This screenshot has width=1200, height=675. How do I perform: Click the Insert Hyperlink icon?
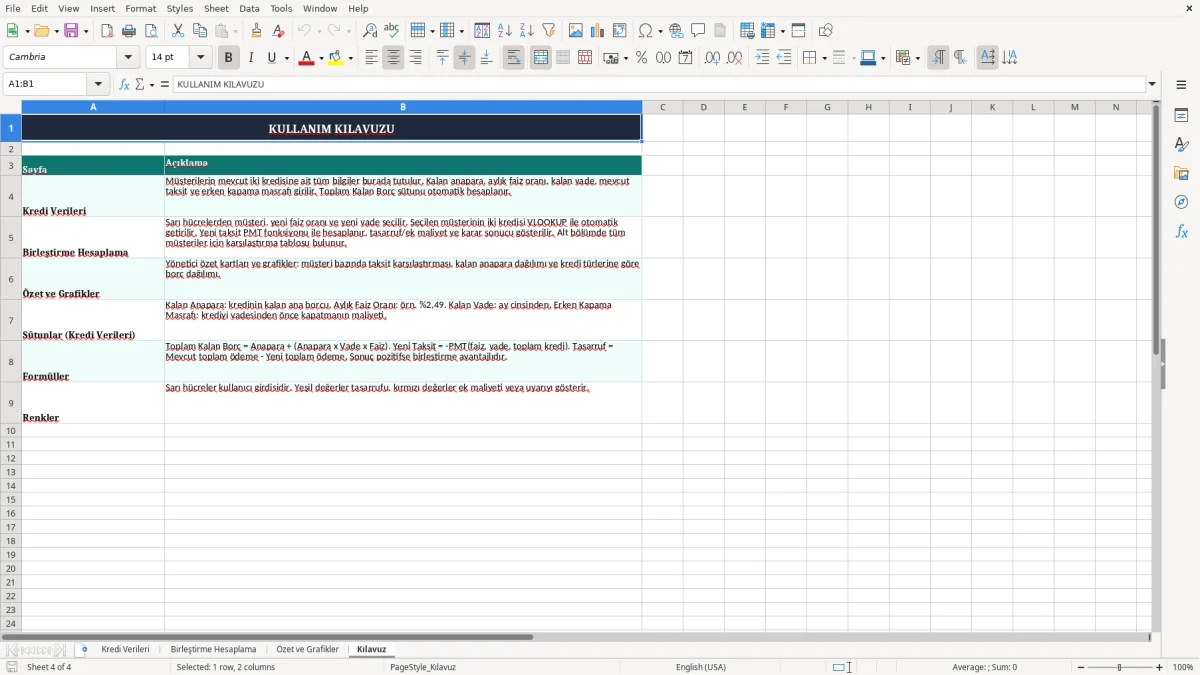click(x=676, y=31)
